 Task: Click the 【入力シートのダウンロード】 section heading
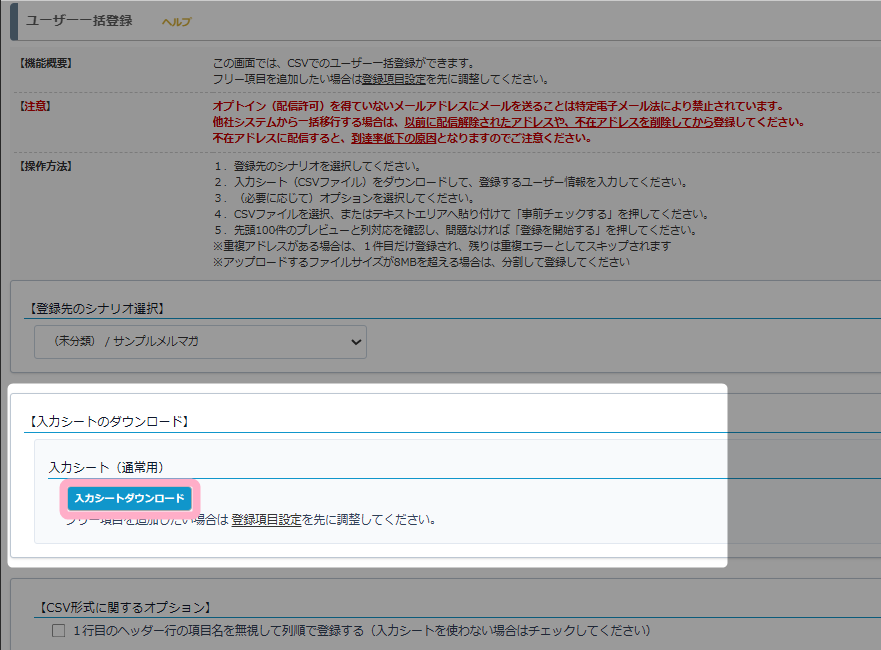coord(109,421)
